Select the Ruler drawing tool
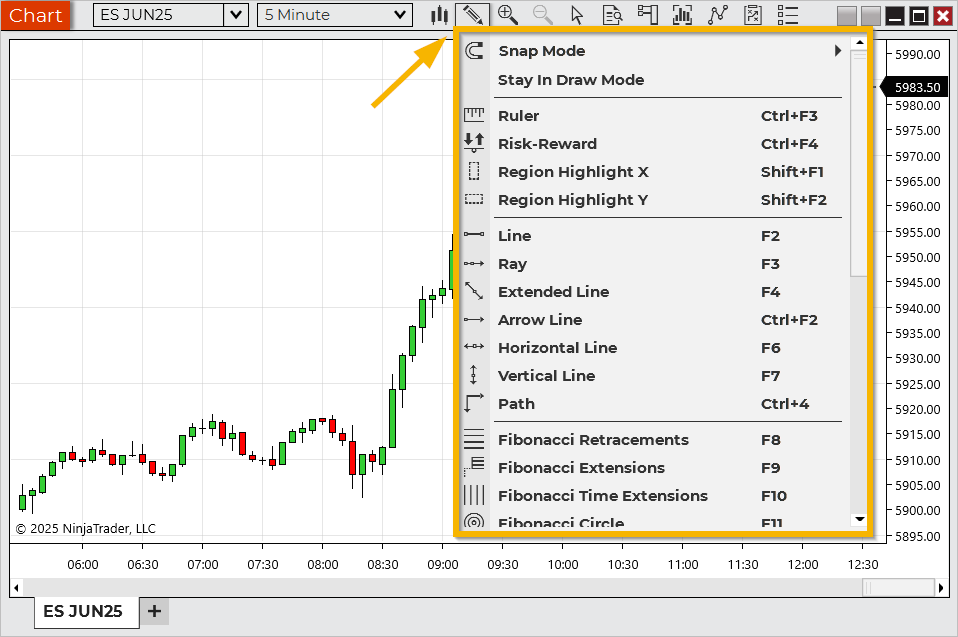The width and height of the screenshot is (958, 637). click(518, 116)
